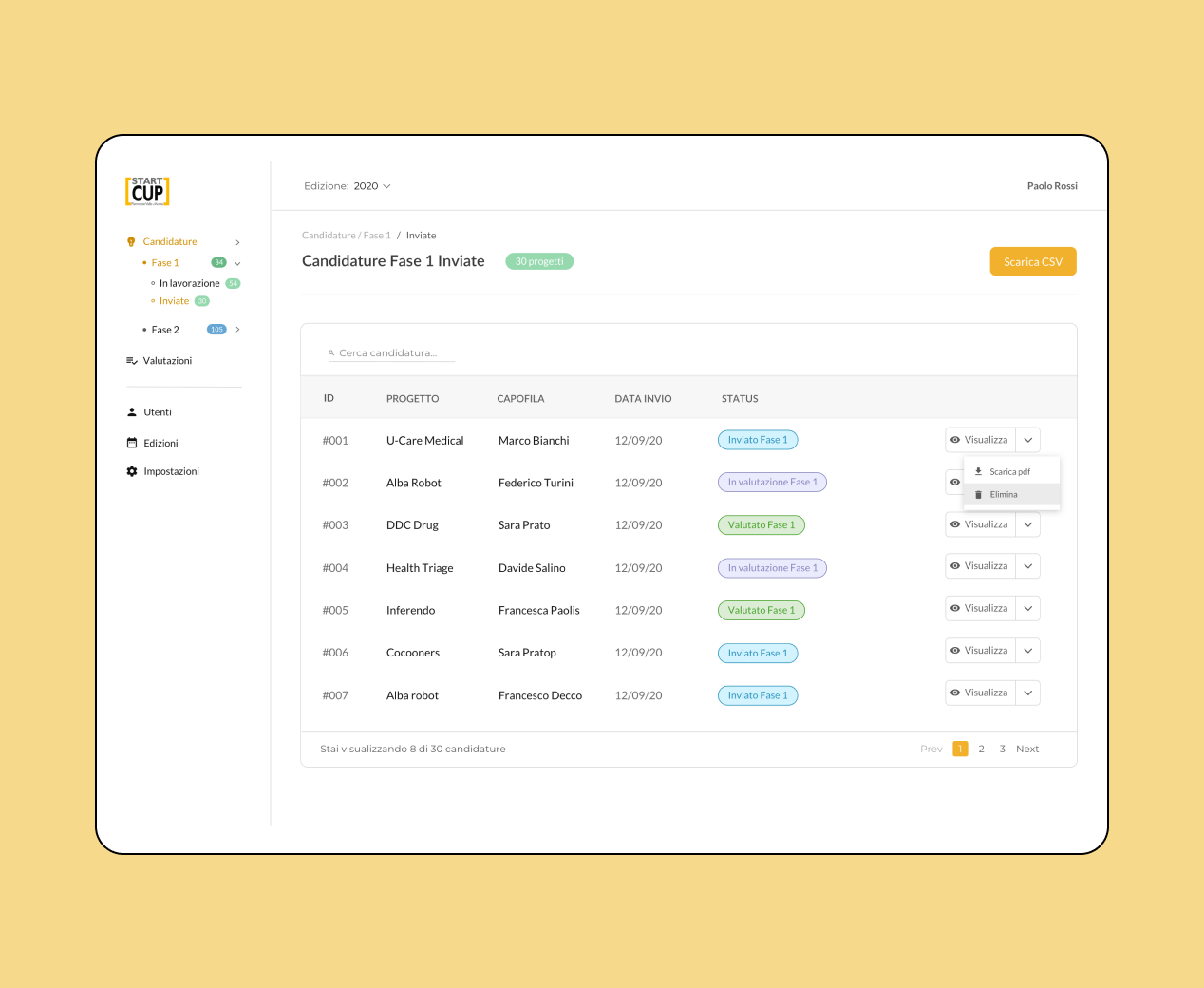Click the trash icon next to Elimina

pyautogui.click(x=979, y=494)
